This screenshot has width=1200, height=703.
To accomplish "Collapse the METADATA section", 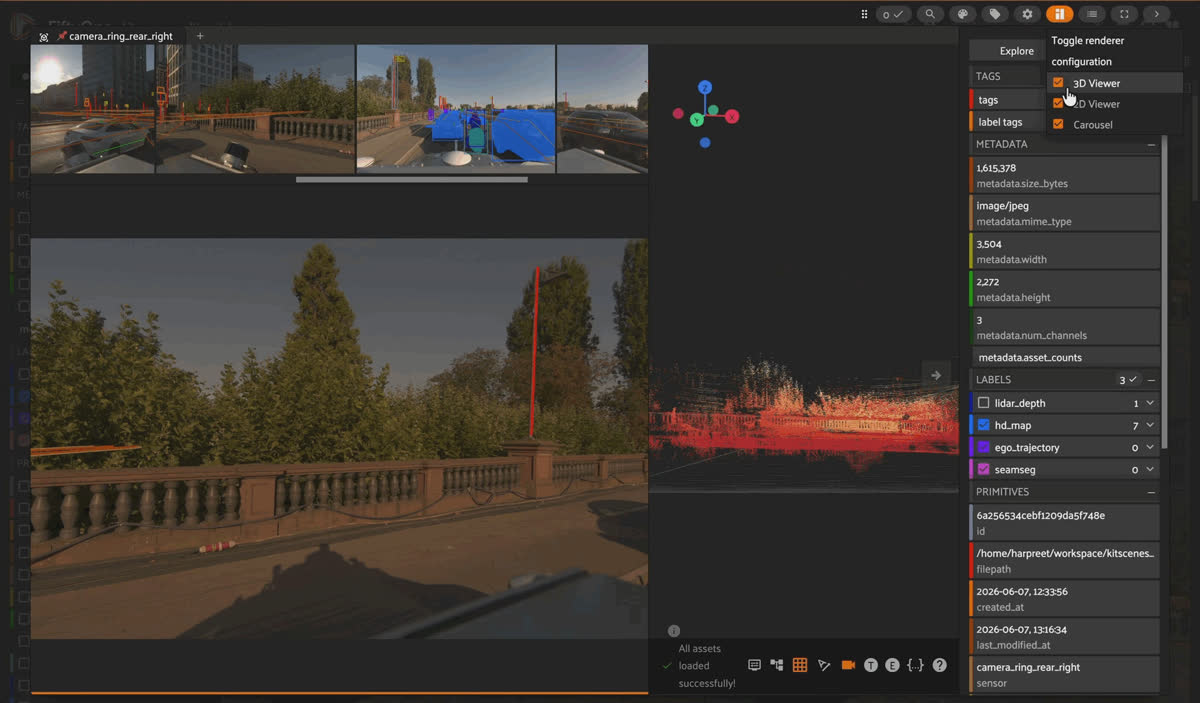I will (x=1151, y=144).
